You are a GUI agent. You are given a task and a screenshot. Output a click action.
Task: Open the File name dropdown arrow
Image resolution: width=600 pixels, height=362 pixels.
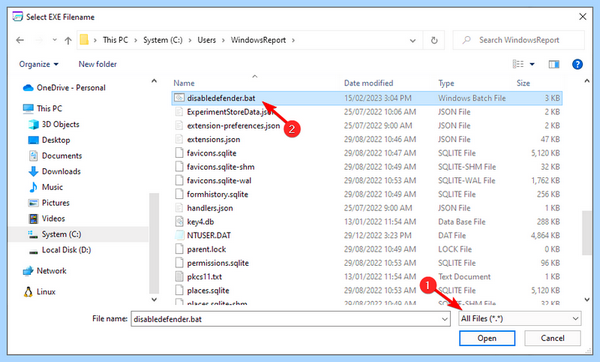[x=444, y=319]
